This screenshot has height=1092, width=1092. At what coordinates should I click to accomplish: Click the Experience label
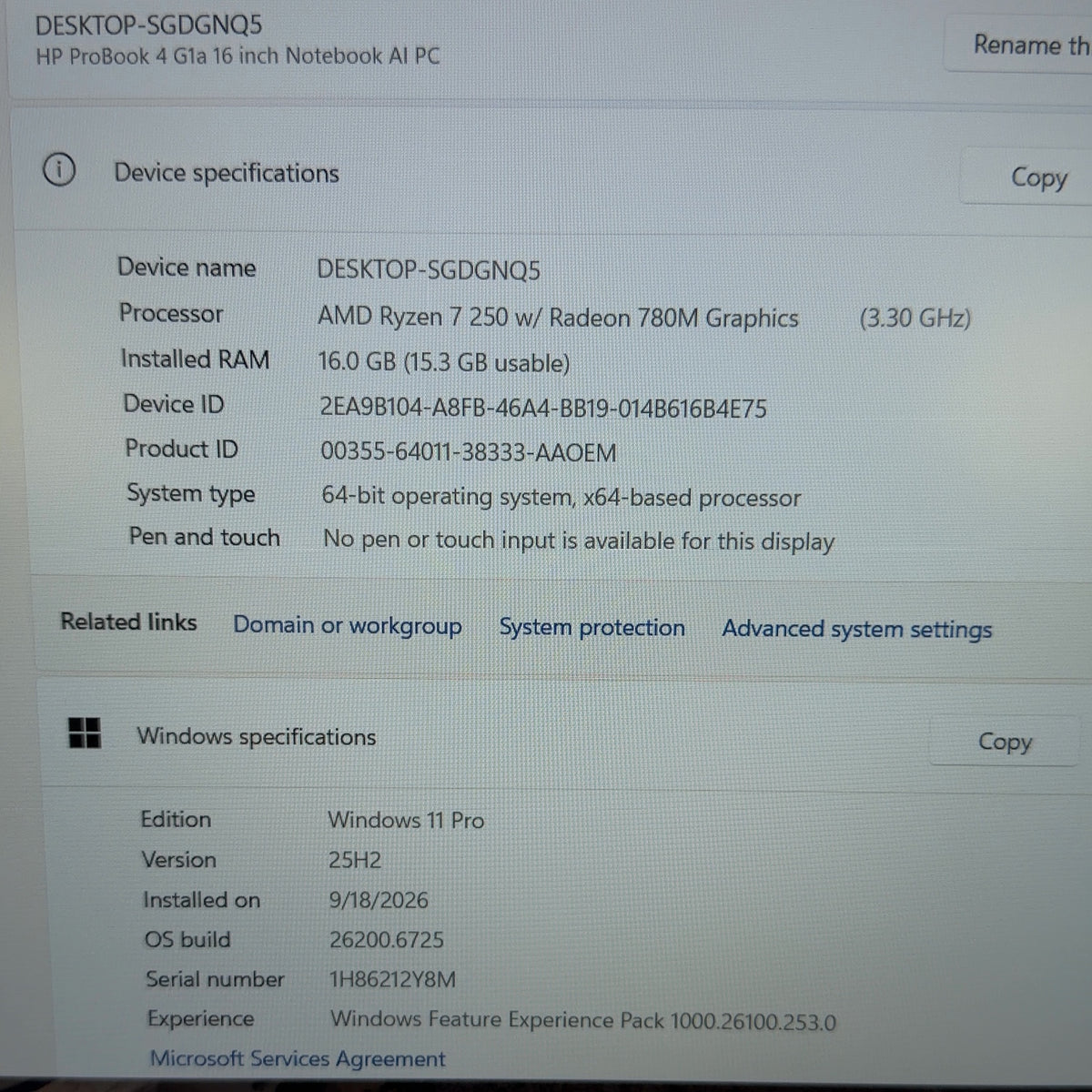(200, 1019)
